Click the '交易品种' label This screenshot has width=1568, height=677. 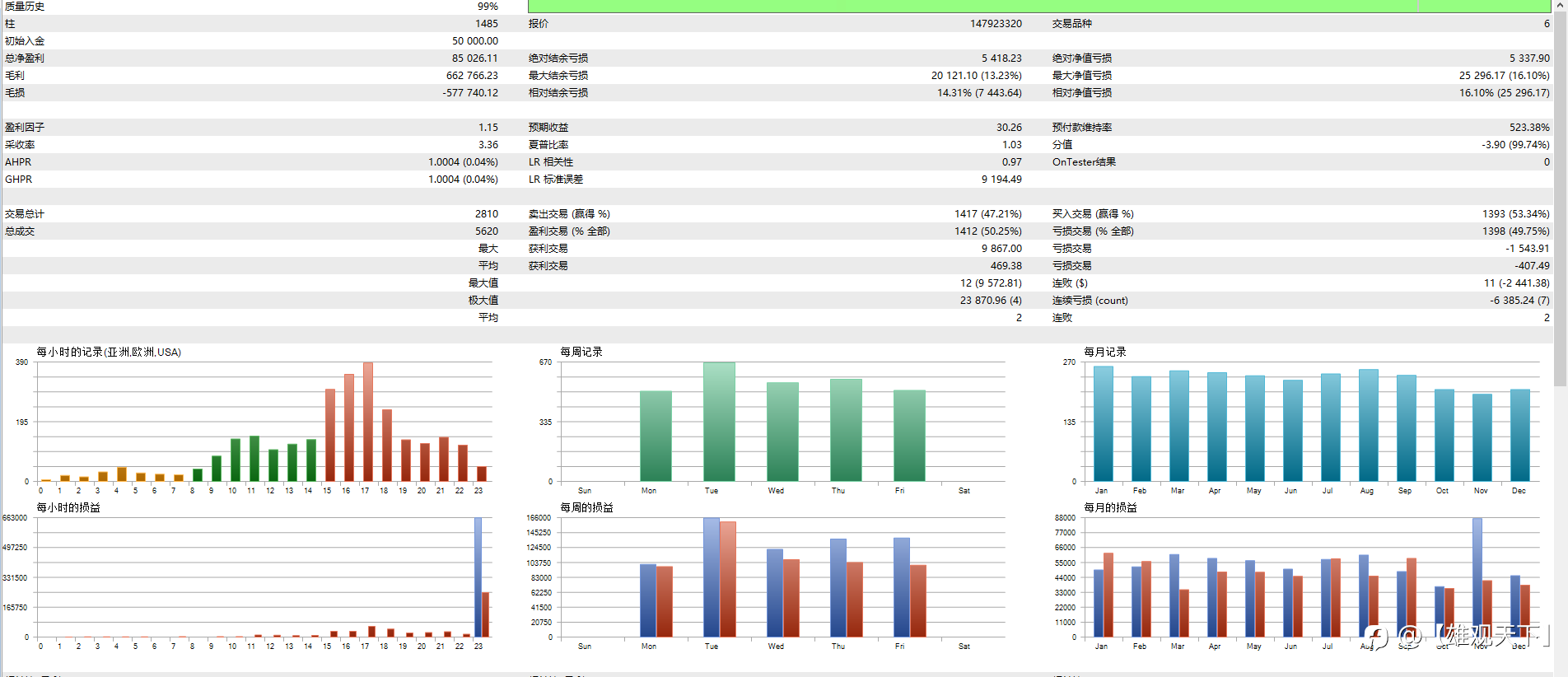(x=1071, y=23)
